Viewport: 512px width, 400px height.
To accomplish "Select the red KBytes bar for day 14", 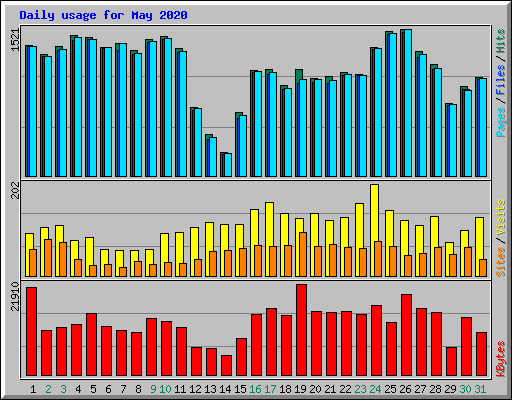I will (227, 365).
